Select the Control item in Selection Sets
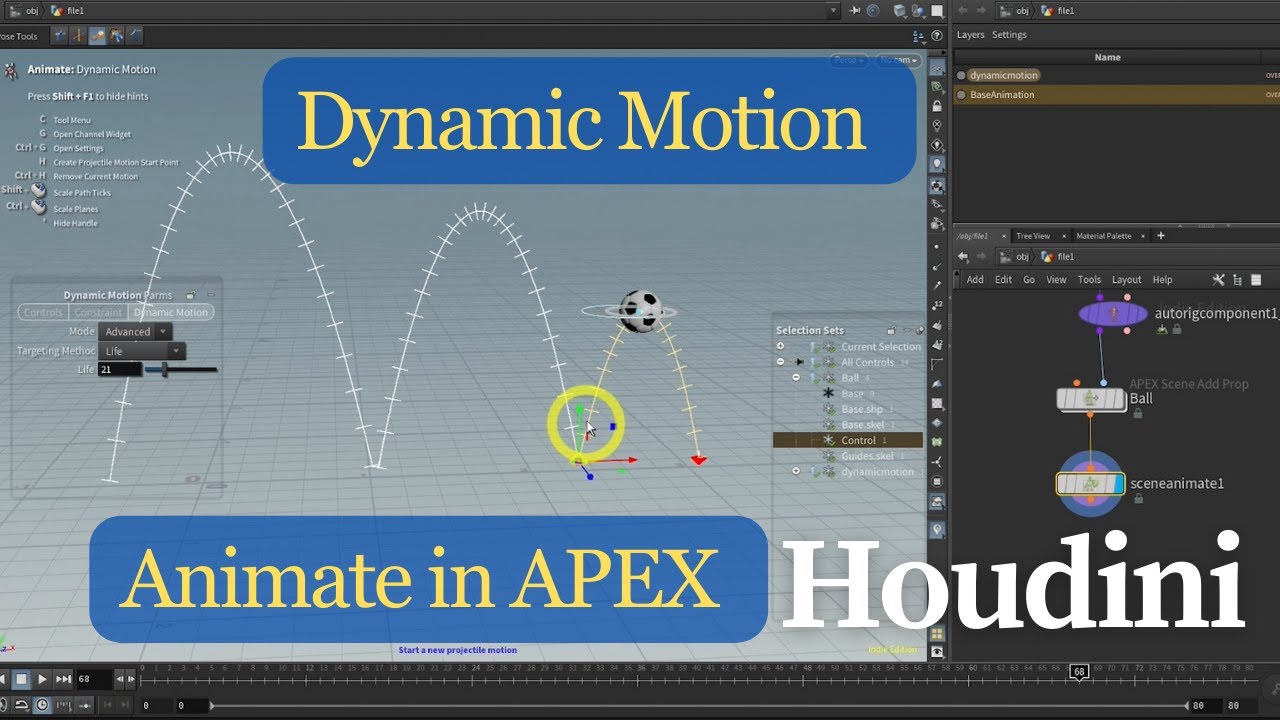The width and height of the screenshot is (1280, 720). 848,440
